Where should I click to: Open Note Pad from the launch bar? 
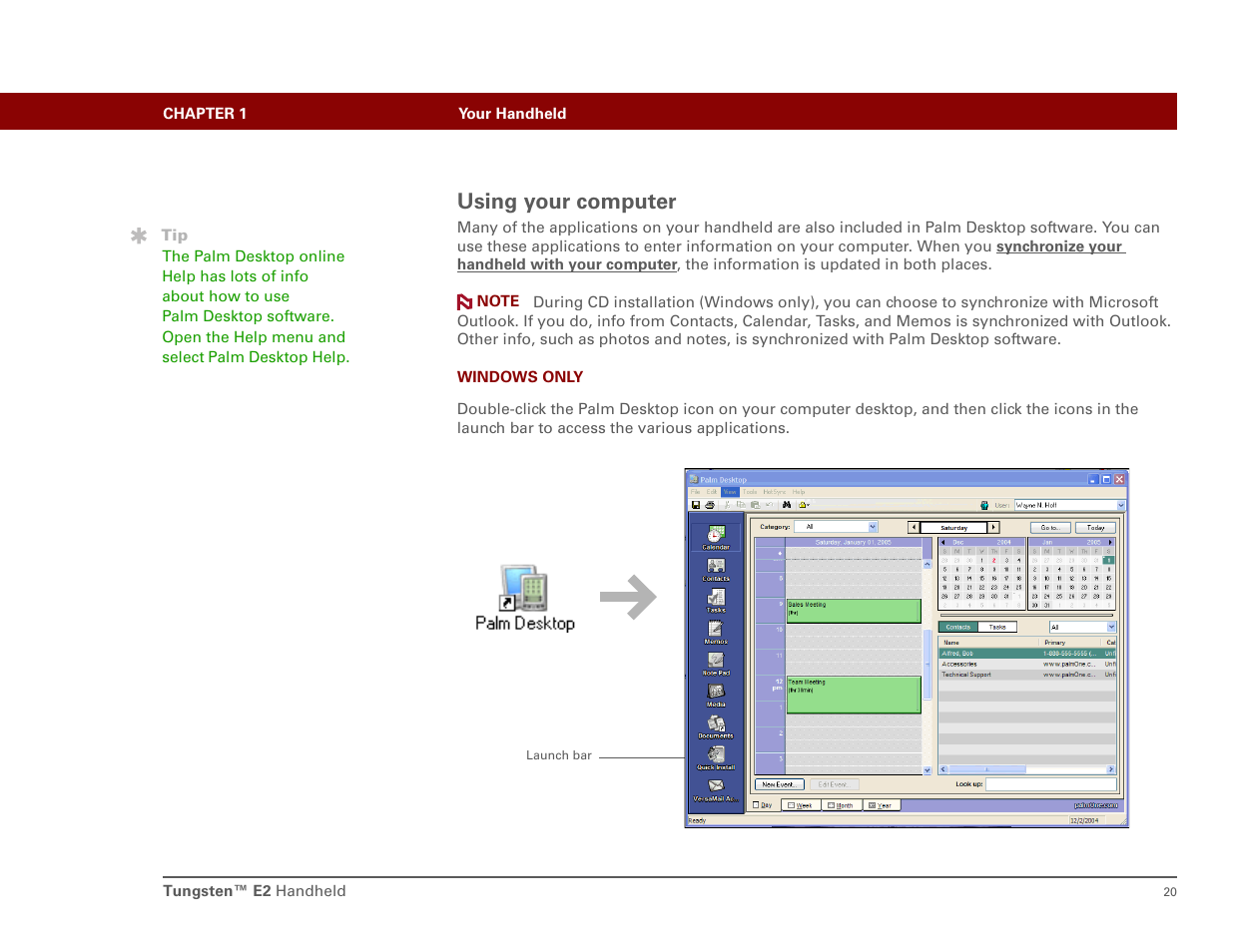coord(716,662)
